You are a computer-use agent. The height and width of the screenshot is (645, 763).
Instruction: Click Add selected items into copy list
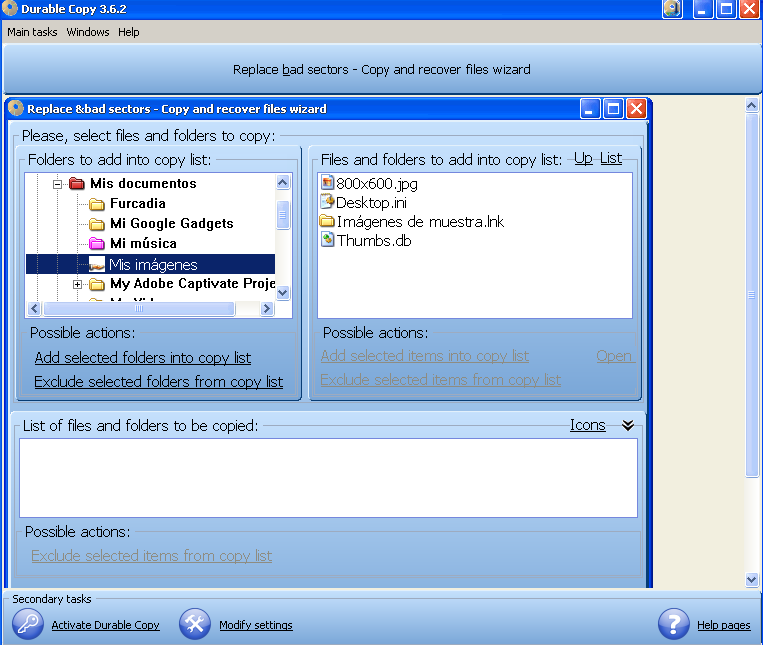tap(425, 356)
